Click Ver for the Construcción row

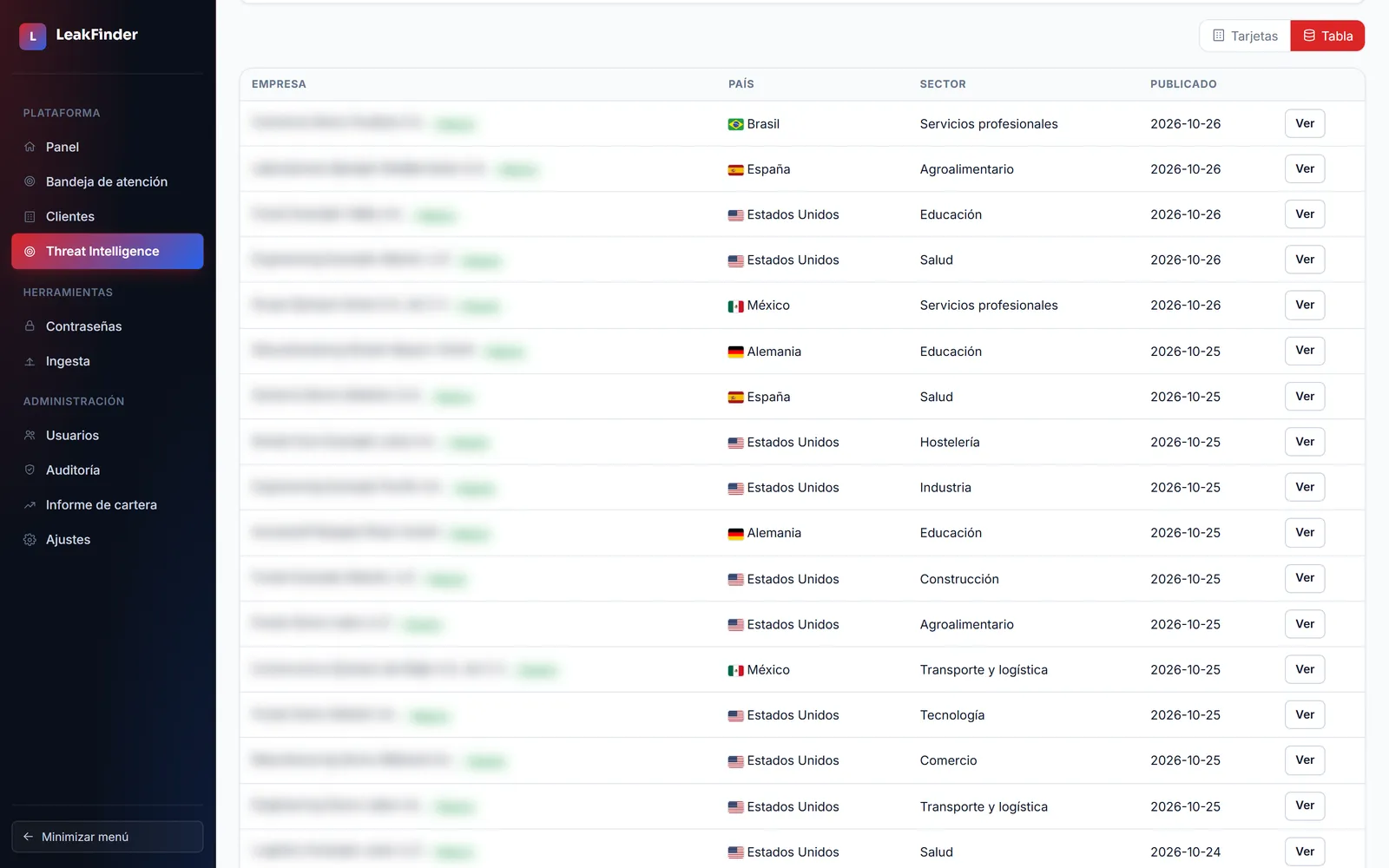[x=1305, y=578]
